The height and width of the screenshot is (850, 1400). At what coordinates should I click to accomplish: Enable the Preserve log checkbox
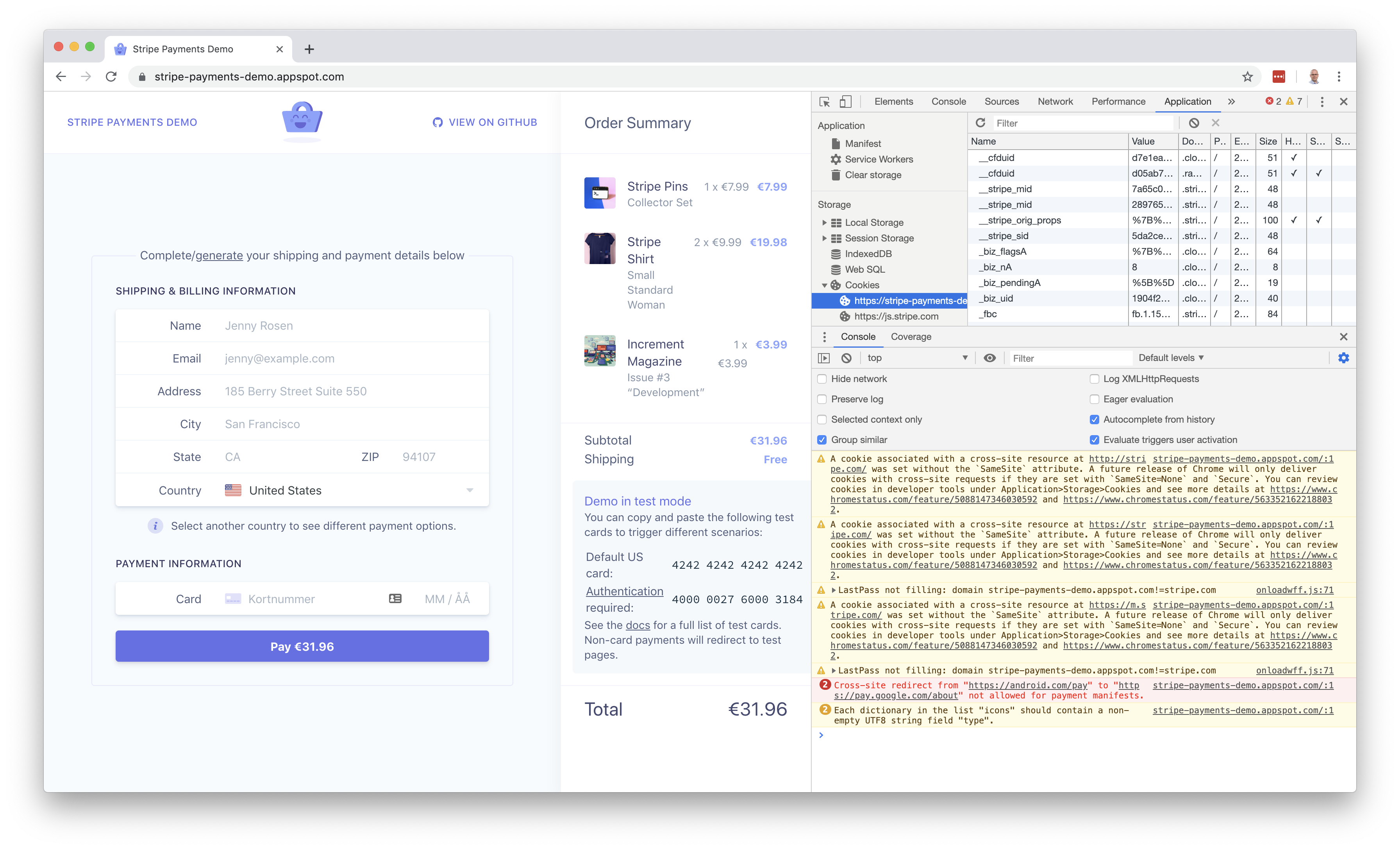pos(822,400)
